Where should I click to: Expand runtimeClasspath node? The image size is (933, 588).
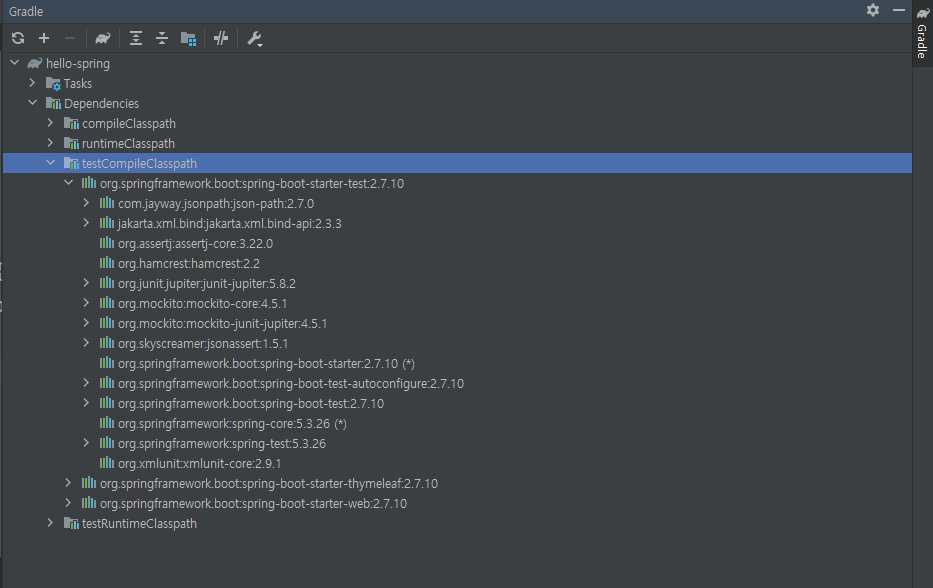[x=51, y=143]
